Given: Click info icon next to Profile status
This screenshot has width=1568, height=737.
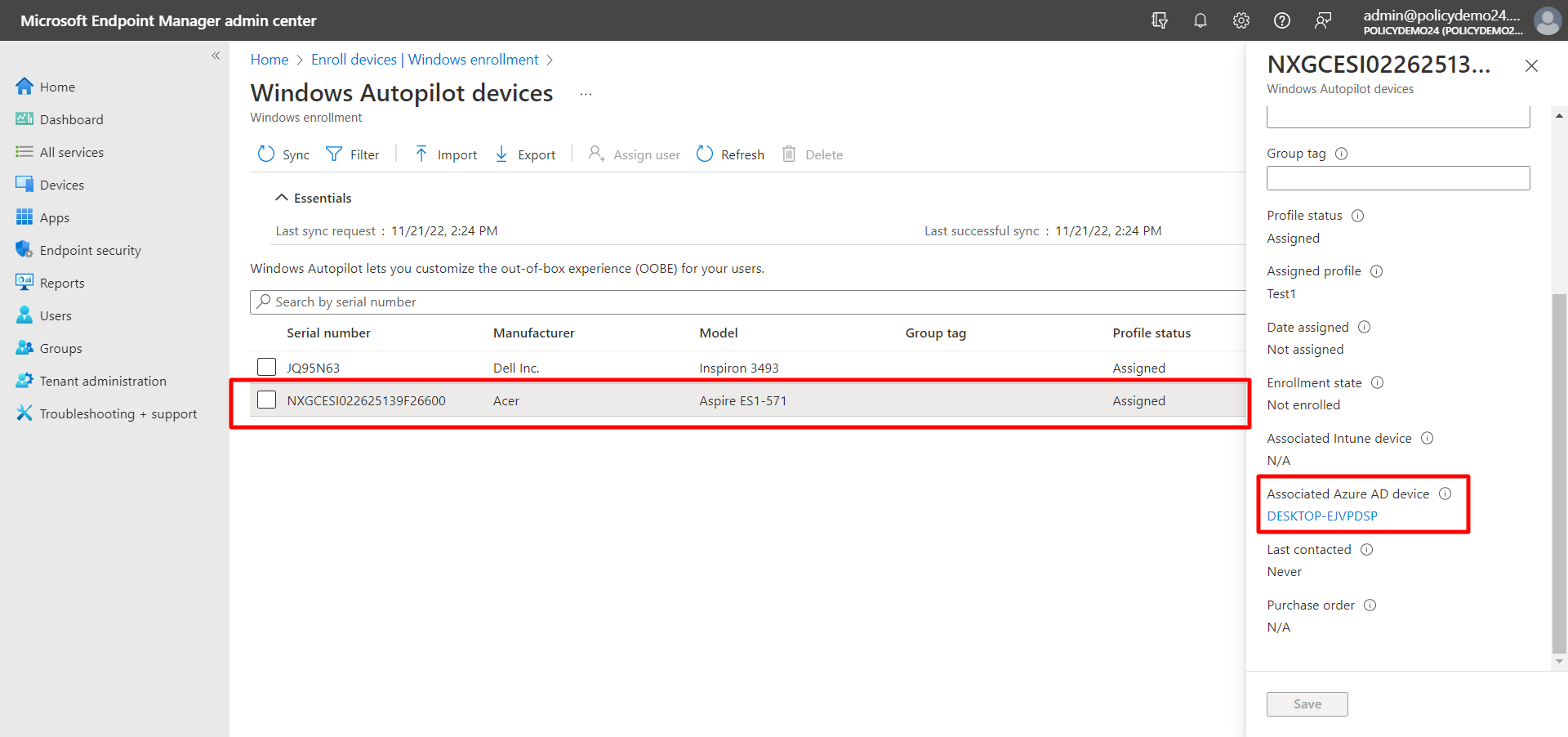Looking at the screenshot, I should (1357, 216).
